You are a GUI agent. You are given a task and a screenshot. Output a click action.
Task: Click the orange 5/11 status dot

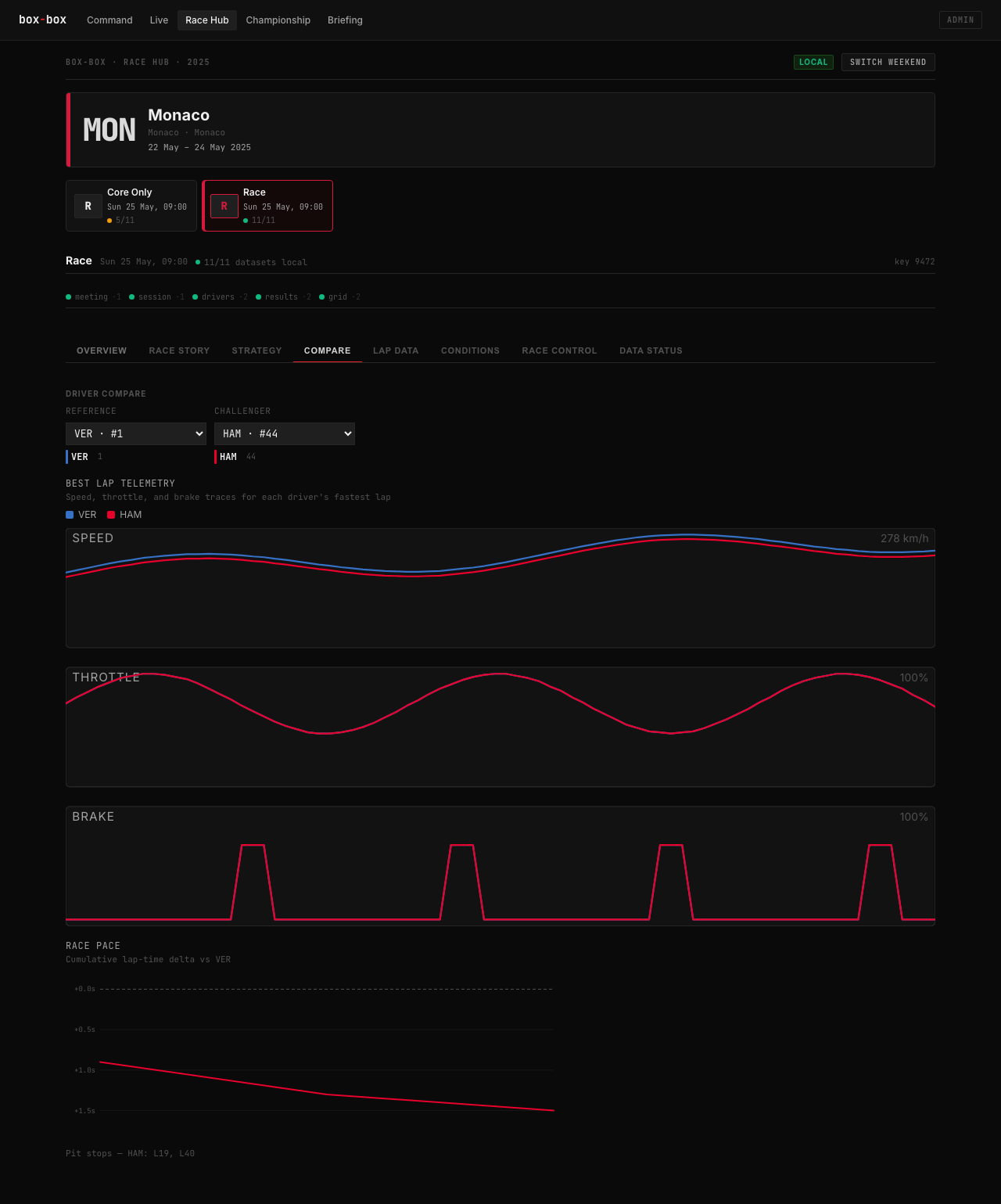109,221
